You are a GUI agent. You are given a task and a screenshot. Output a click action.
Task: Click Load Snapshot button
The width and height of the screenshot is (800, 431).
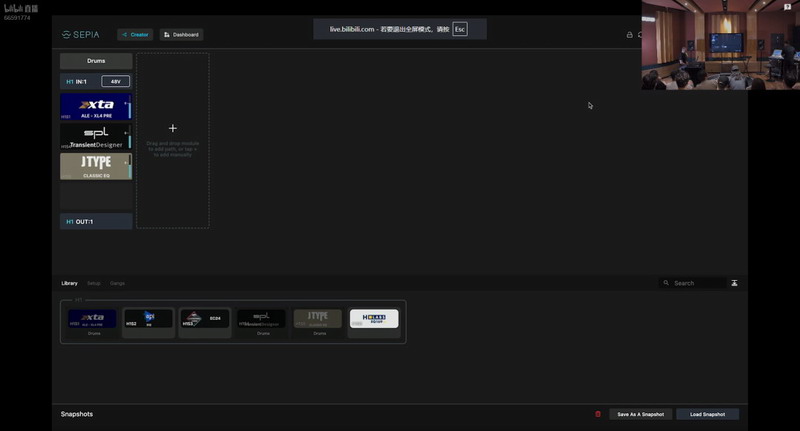point(707,414)
